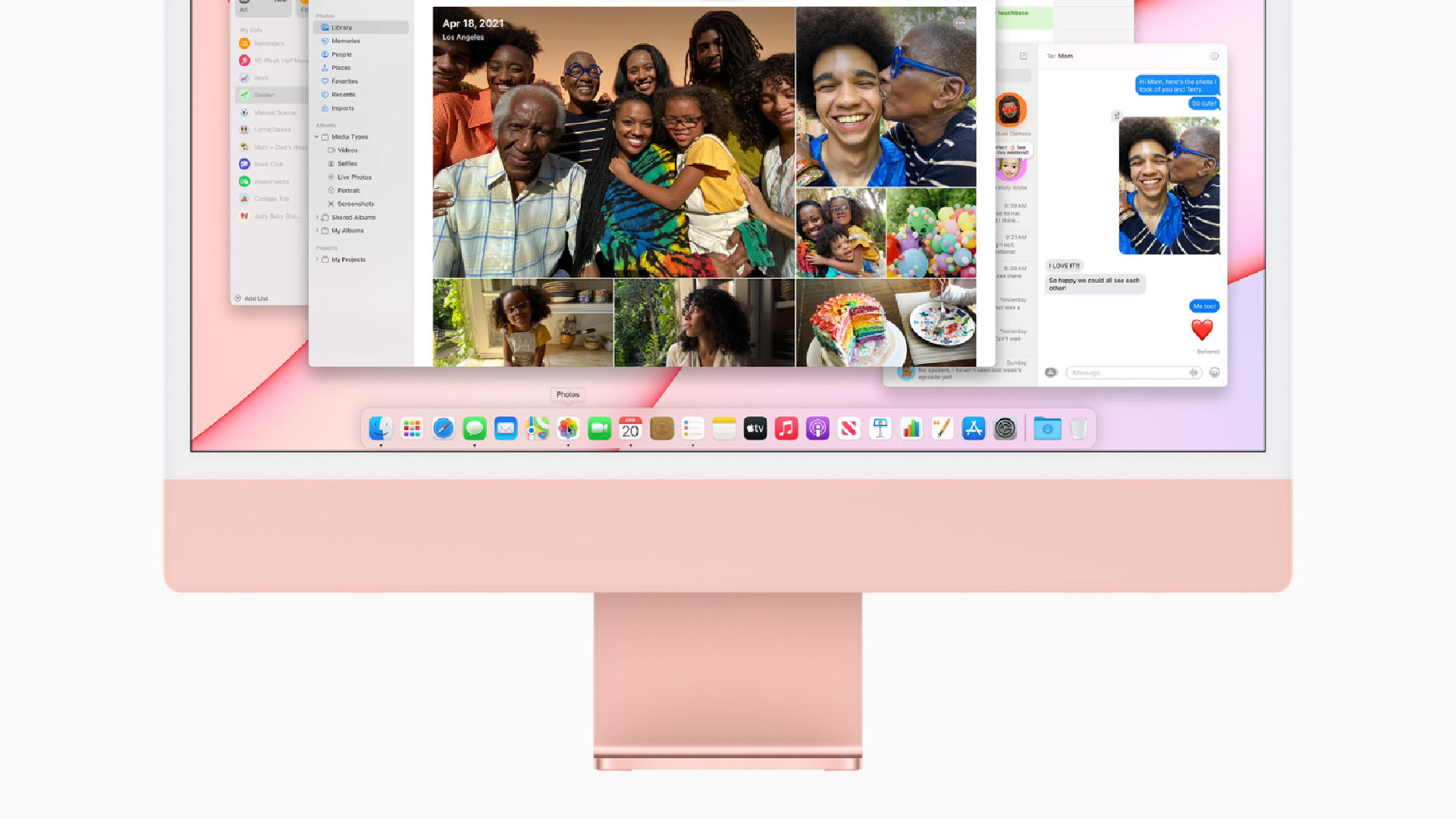
Task: Open the Podcasts app from the Dock
Action: [817, 428]
